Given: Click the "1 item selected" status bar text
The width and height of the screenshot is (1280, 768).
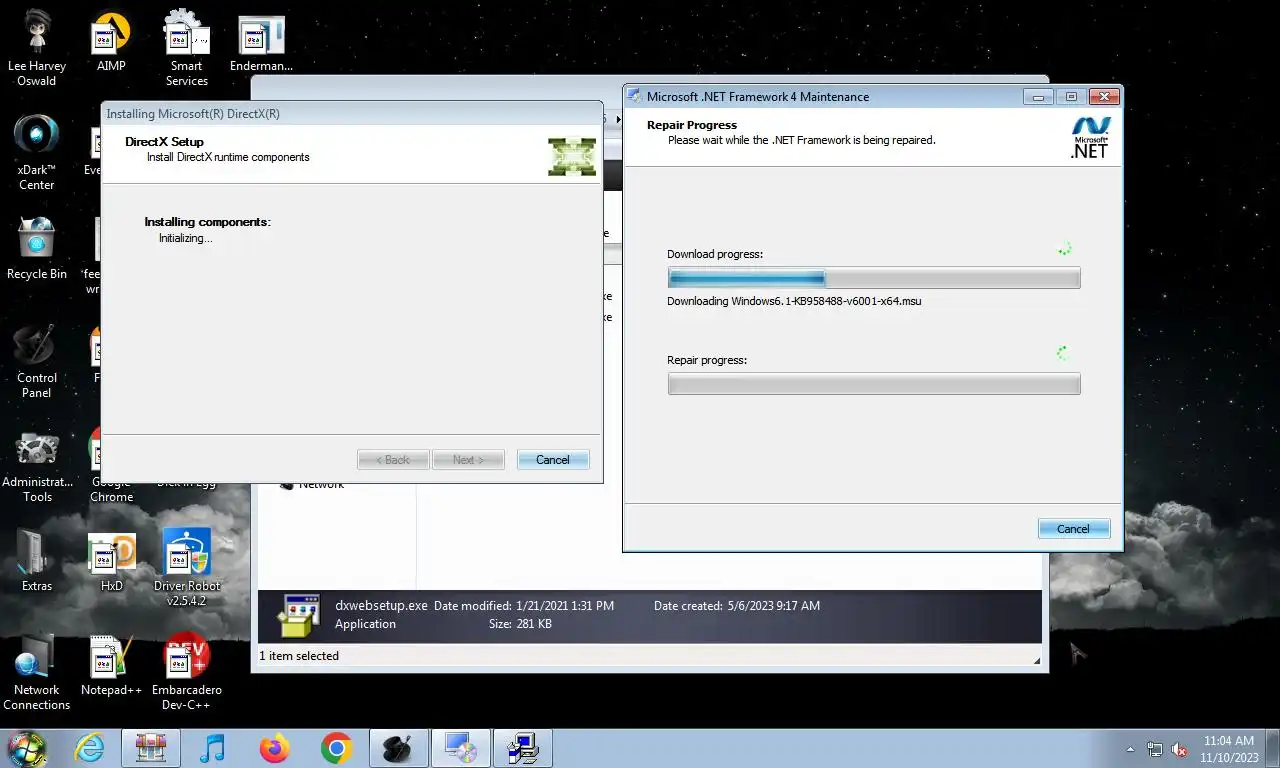Looking at the screenshot, I should click(299, 656).
